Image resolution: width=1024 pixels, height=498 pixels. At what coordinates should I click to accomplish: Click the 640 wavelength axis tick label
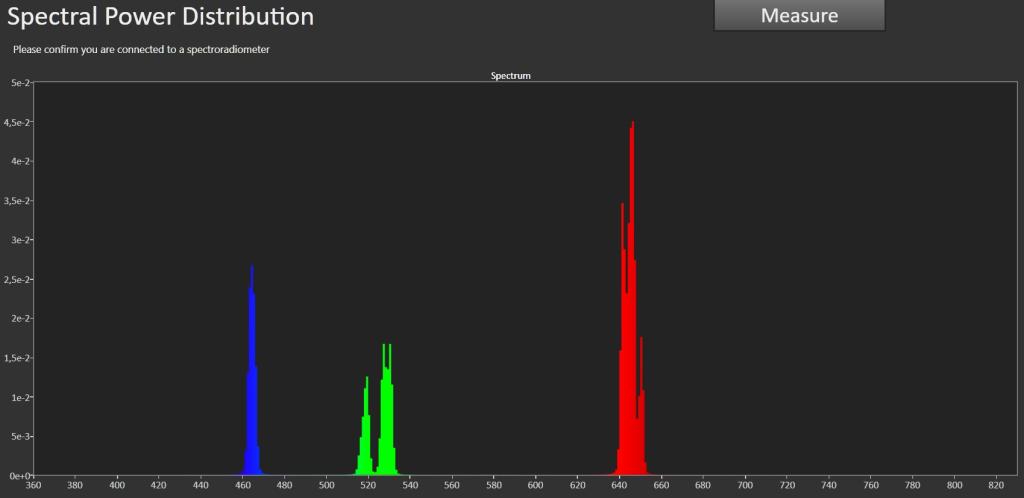(620, 486)
